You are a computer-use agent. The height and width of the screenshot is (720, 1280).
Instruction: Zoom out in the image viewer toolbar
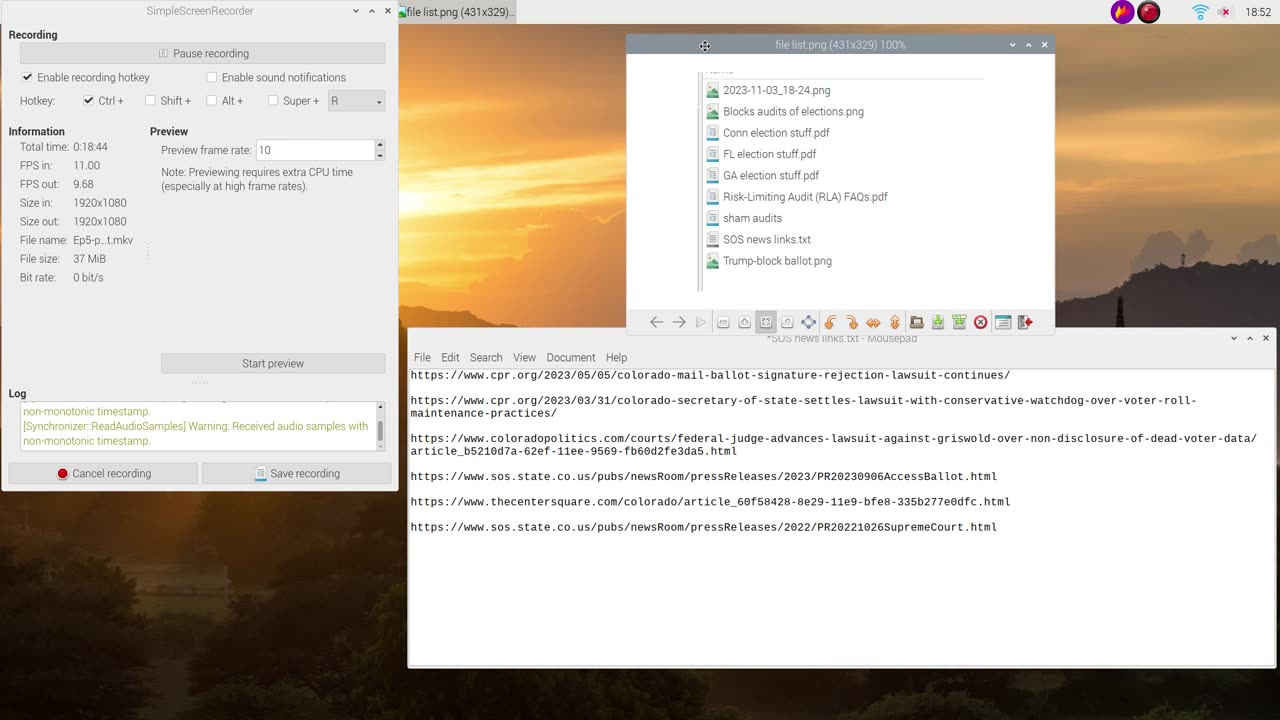[x=723, y=322]
